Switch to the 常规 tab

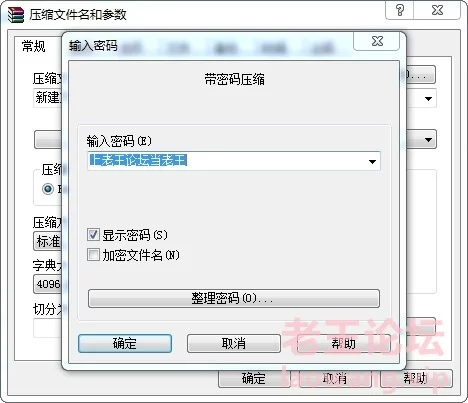pyautogui.click(x=33, y=46)
